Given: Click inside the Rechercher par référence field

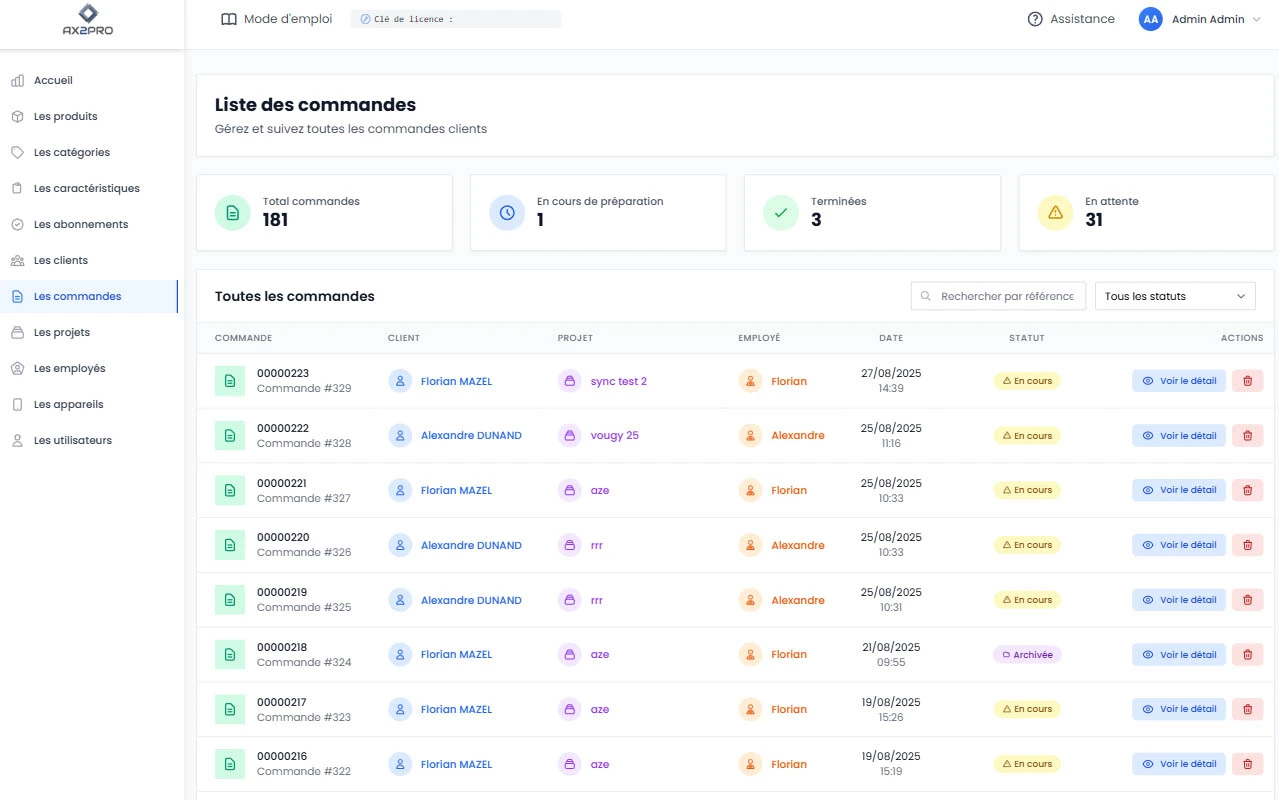Looking at the screenshot, I should 997,296.
